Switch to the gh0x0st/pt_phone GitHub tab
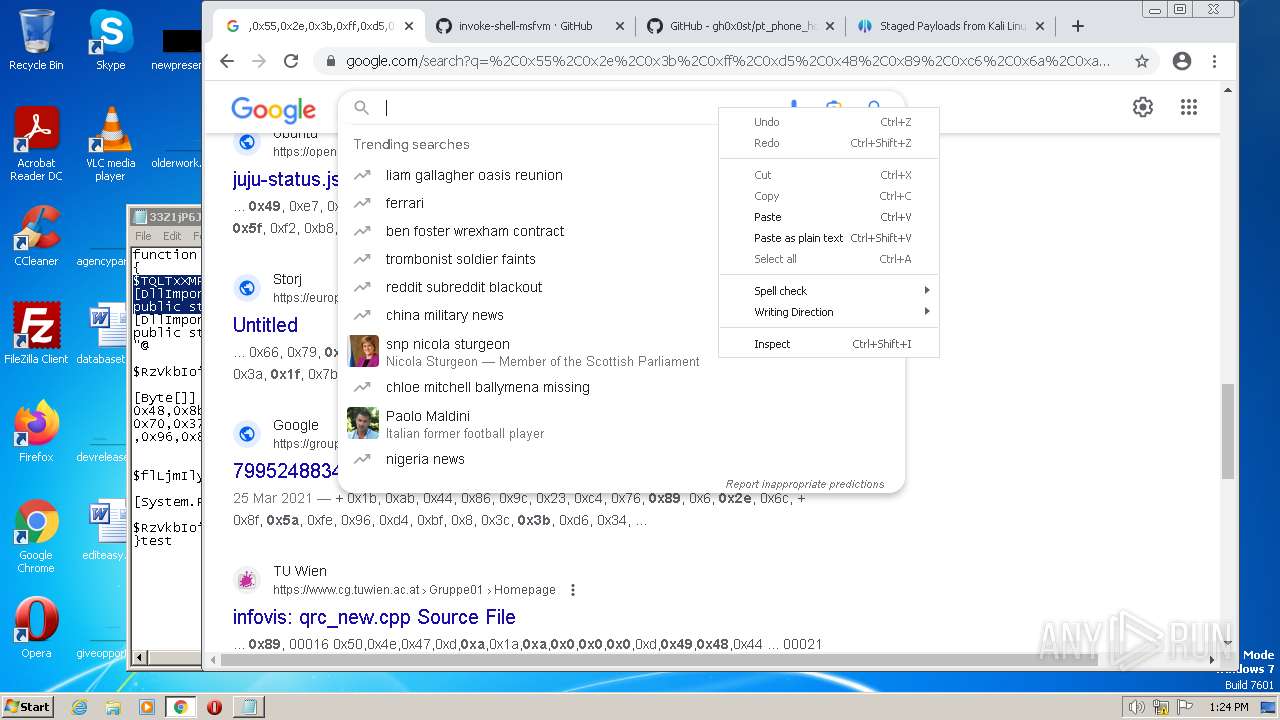This screenshot has height=720, width=1280. click(x=742, y=26)
